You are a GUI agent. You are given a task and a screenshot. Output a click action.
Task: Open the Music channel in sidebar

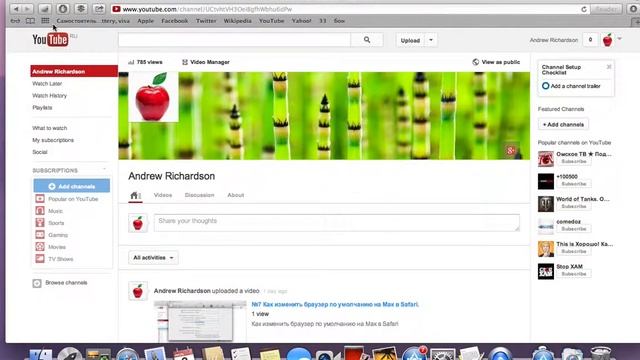point(49,211)
